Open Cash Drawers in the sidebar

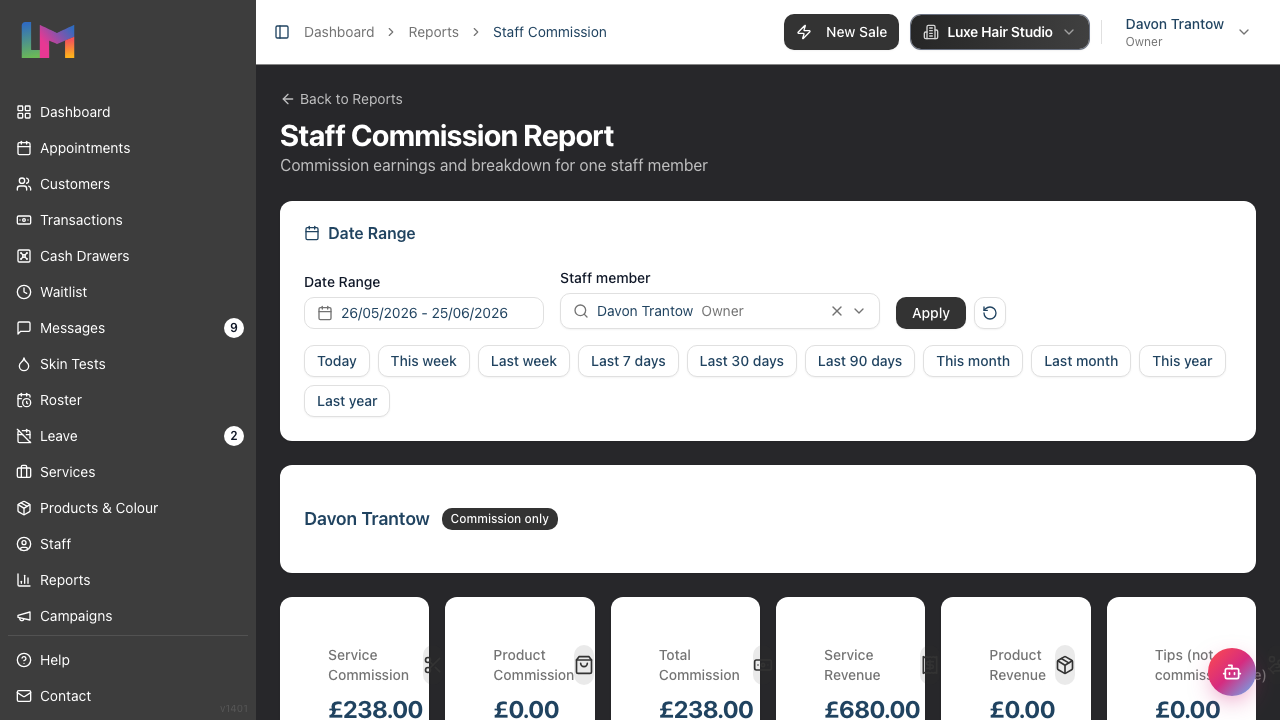tap(128, 256)
